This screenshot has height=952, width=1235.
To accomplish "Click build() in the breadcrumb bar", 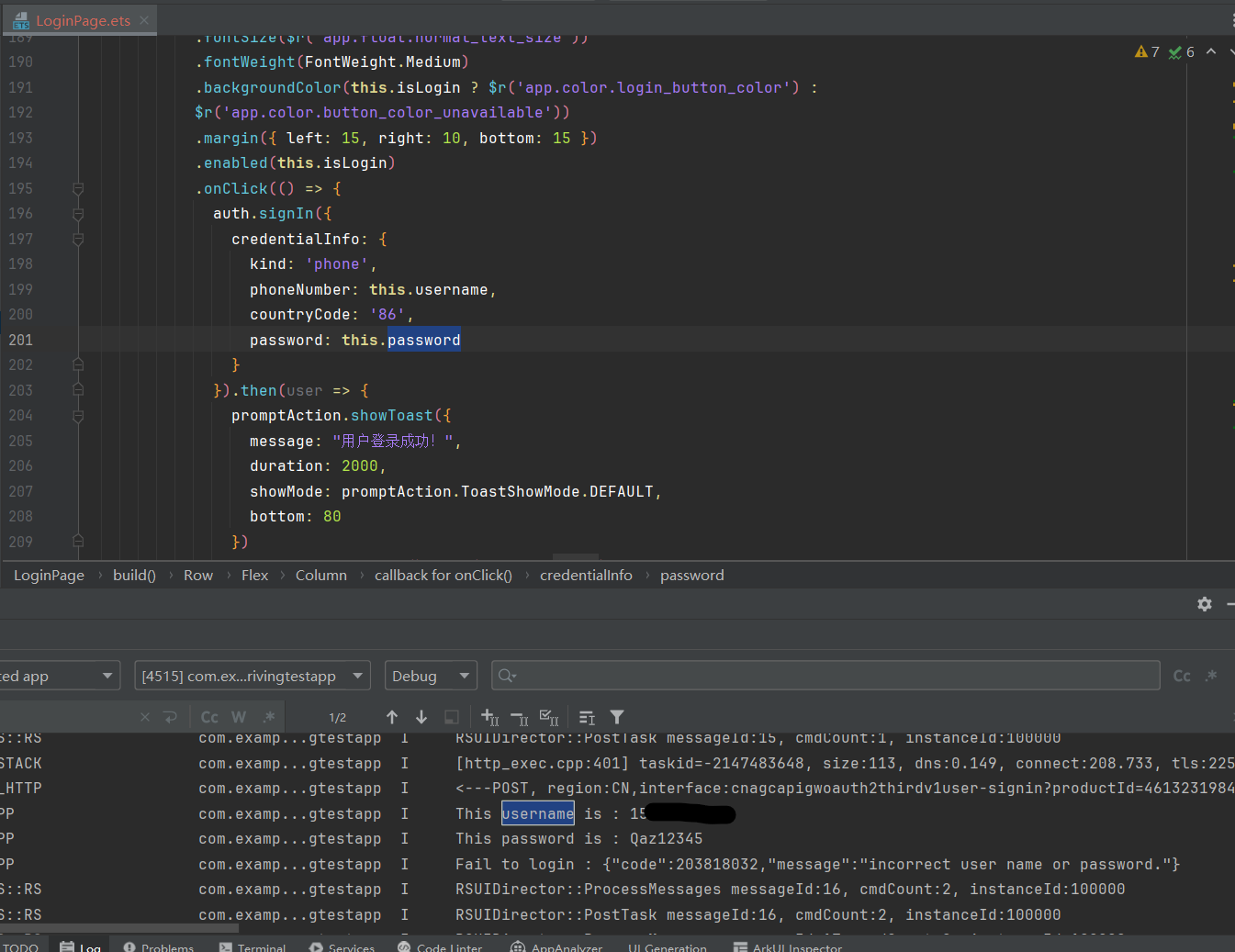I will tap(134, 576).
